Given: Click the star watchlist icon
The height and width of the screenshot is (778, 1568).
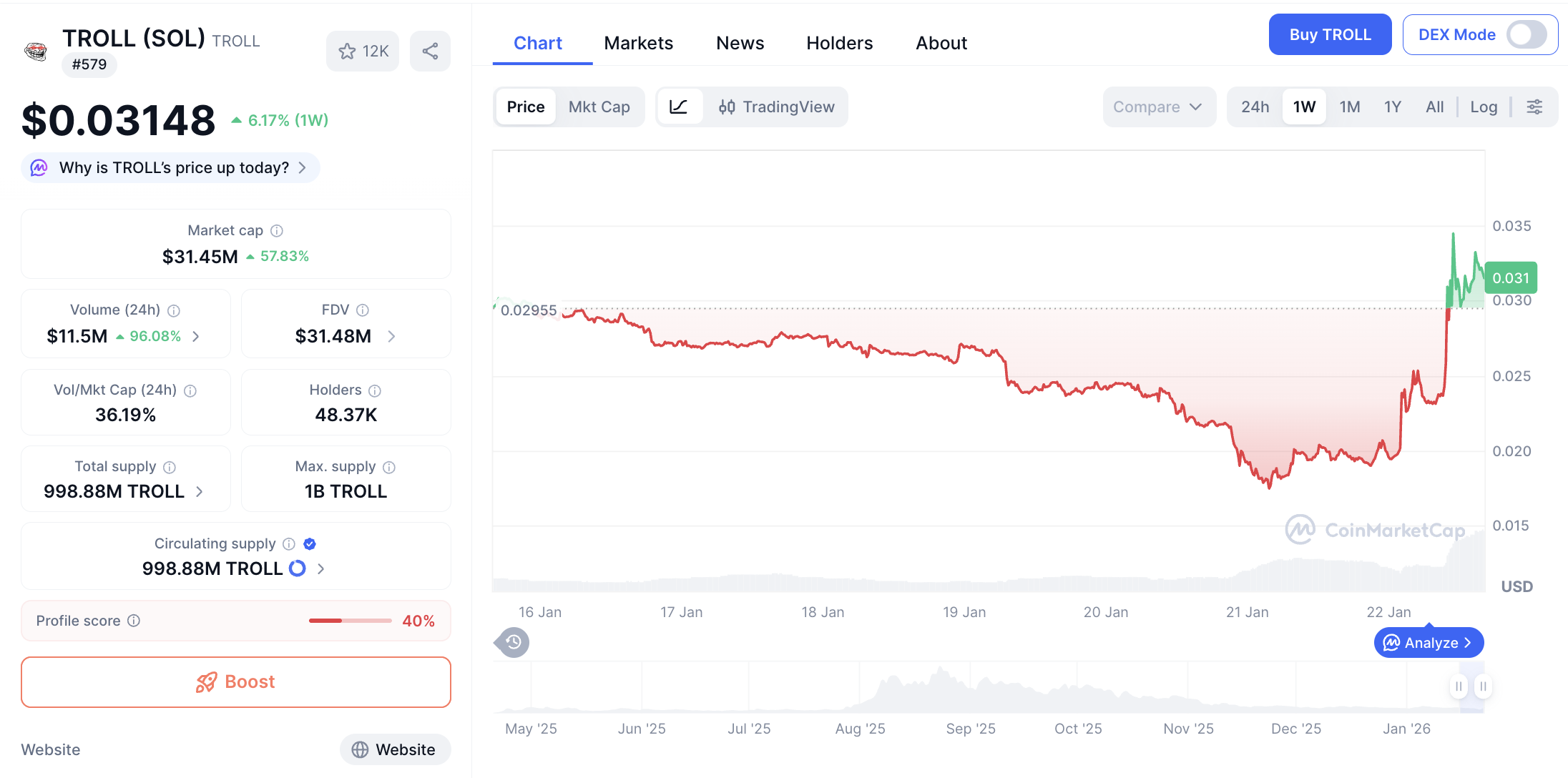Looking at the screenshot, I should point(348,51).
